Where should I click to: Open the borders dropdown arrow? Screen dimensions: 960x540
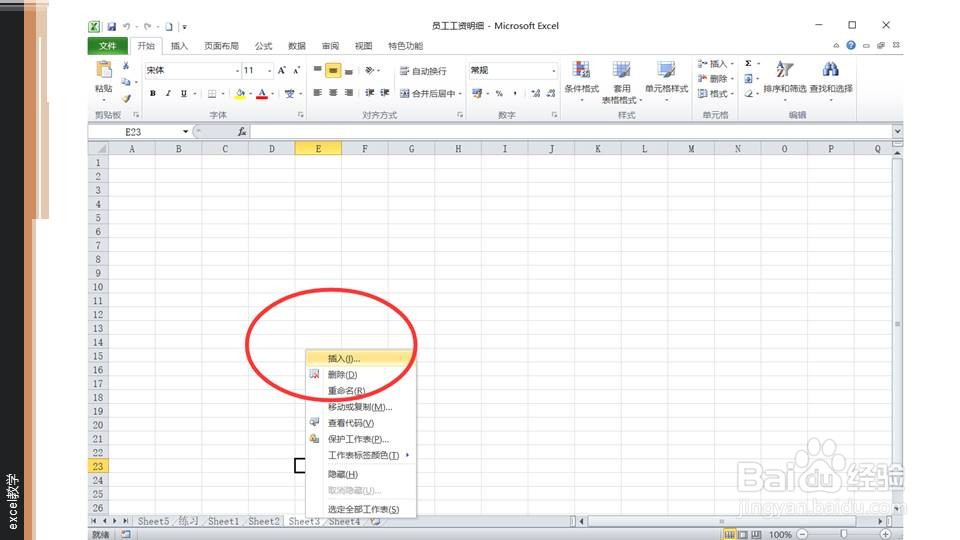click(223, 94)
